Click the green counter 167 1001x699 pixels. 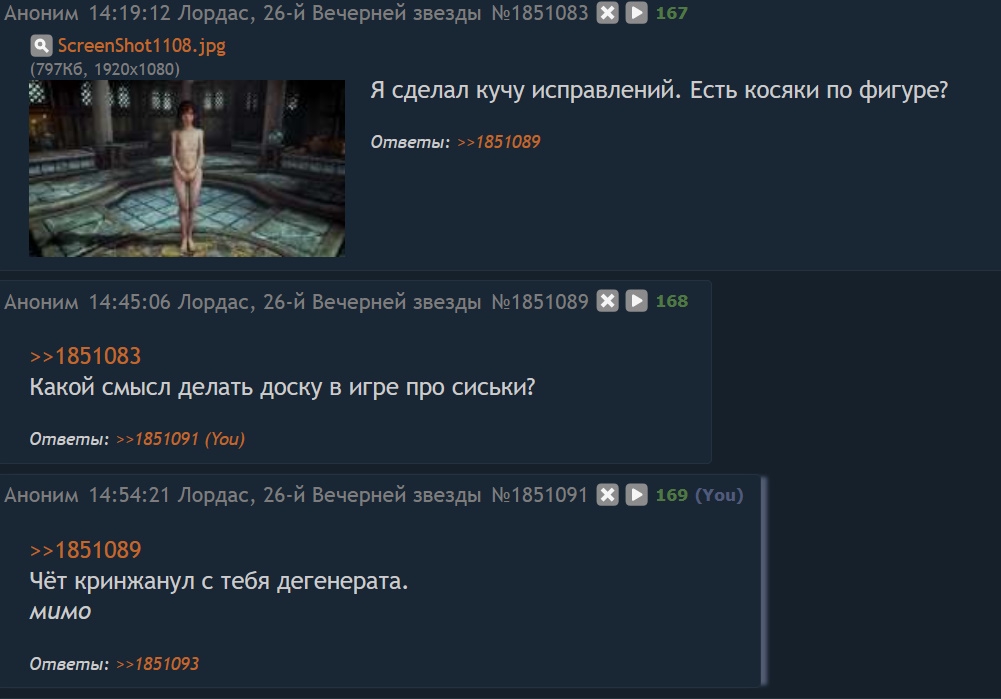pyautogui.click(x=672, y=13)
